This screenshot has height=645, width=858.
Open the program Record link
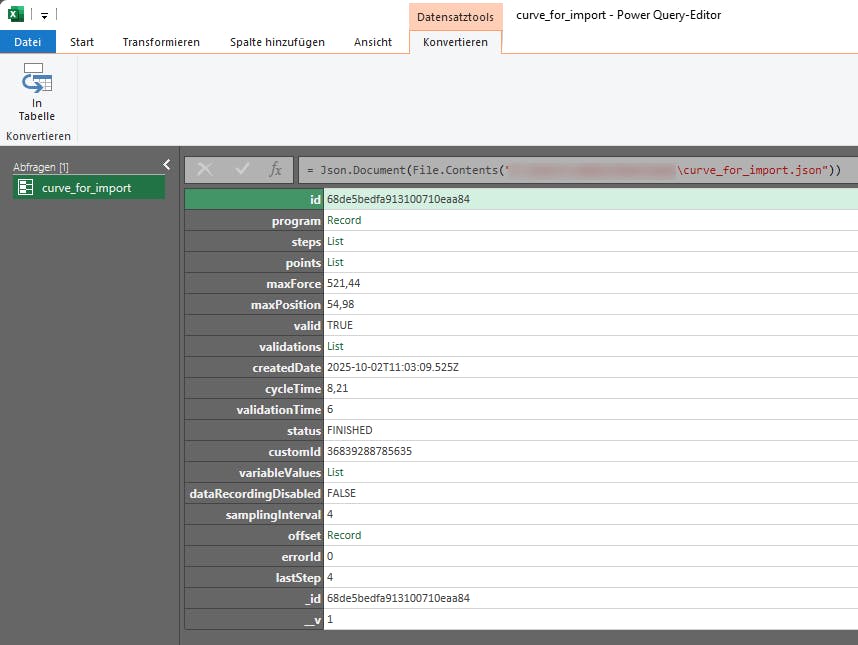click(344, 220)
